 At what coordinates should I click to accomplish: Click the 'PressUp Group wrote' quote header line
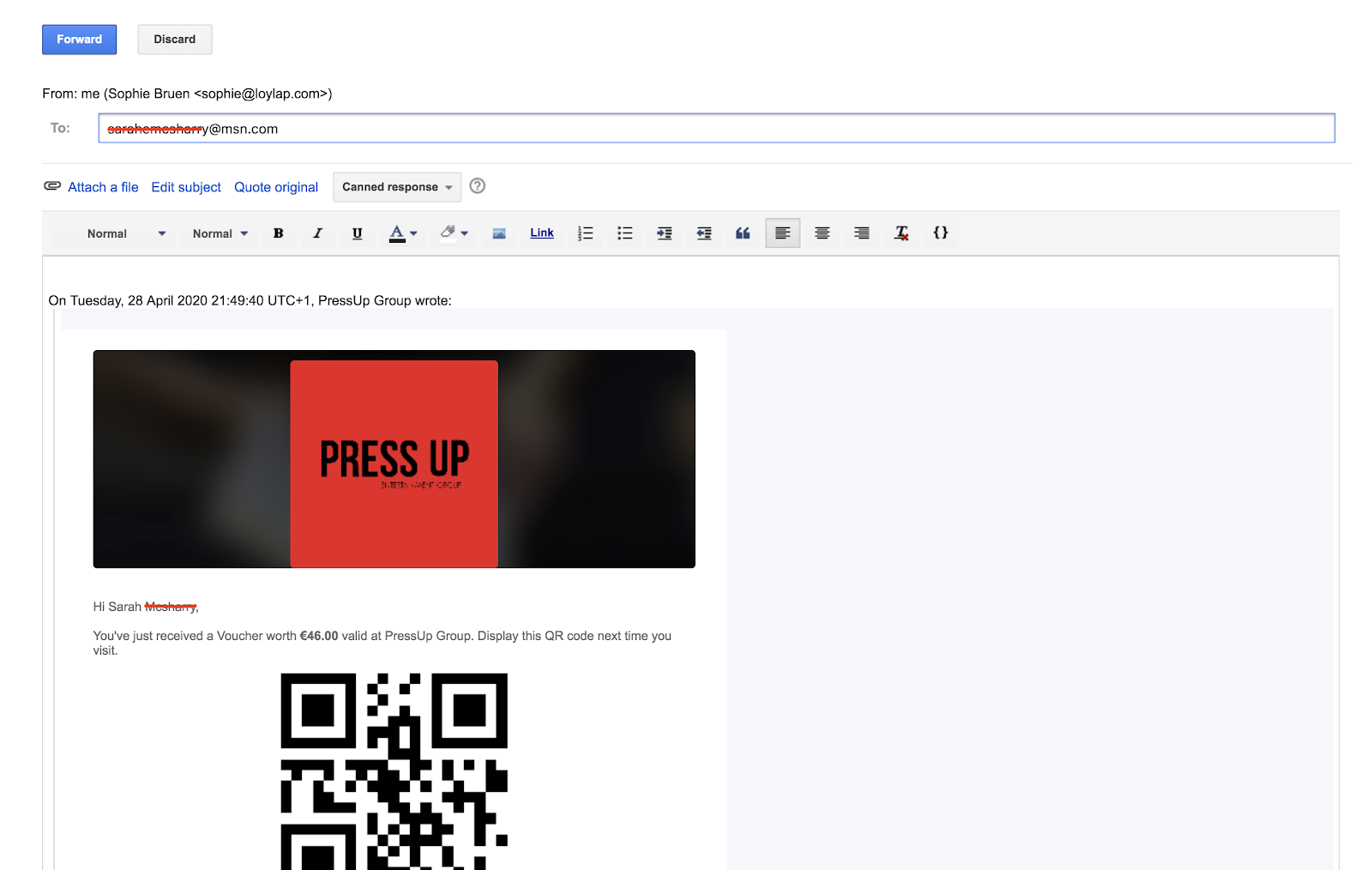[250, 300]
